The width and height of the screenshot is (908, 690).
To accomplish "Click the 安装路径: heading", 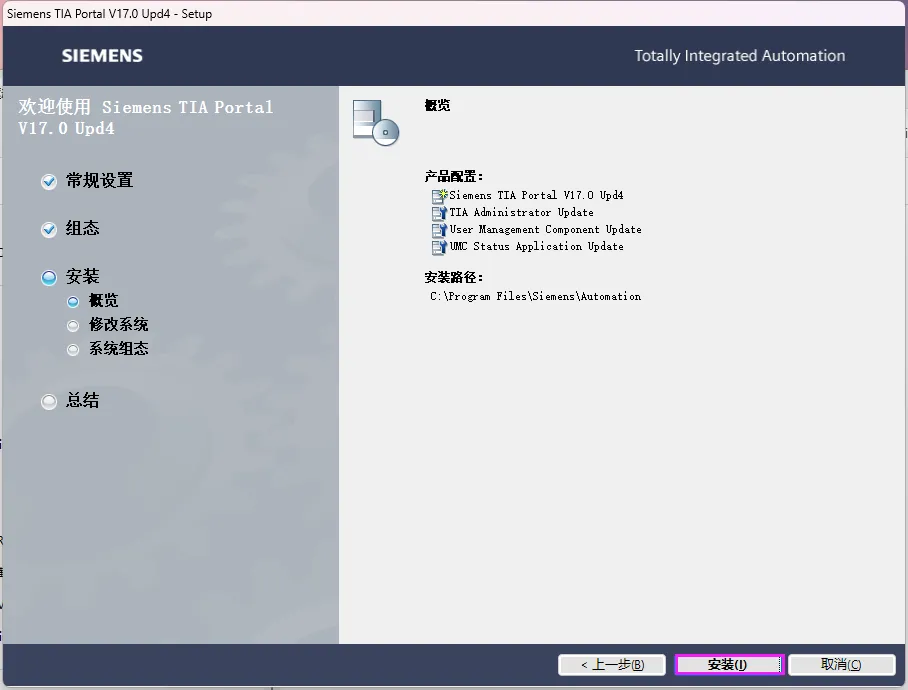I will coord(453,277).
